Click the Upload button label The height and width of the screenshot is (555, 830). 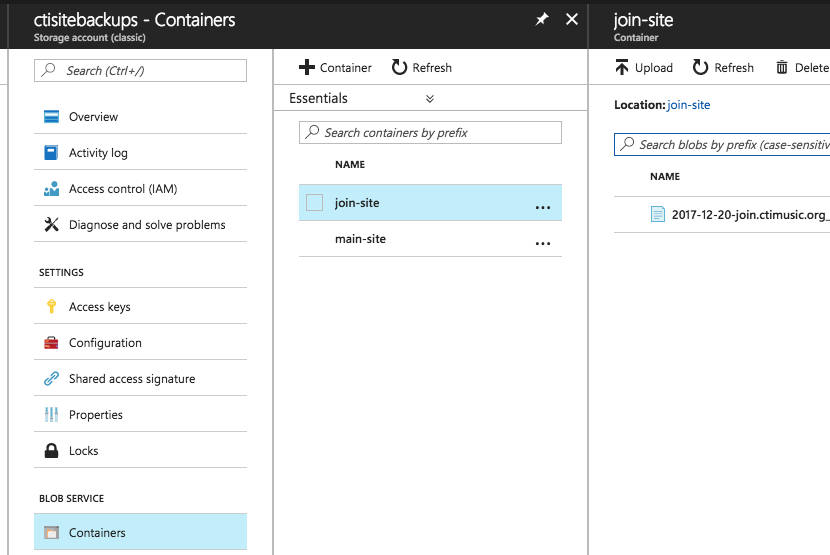(654, 68)
